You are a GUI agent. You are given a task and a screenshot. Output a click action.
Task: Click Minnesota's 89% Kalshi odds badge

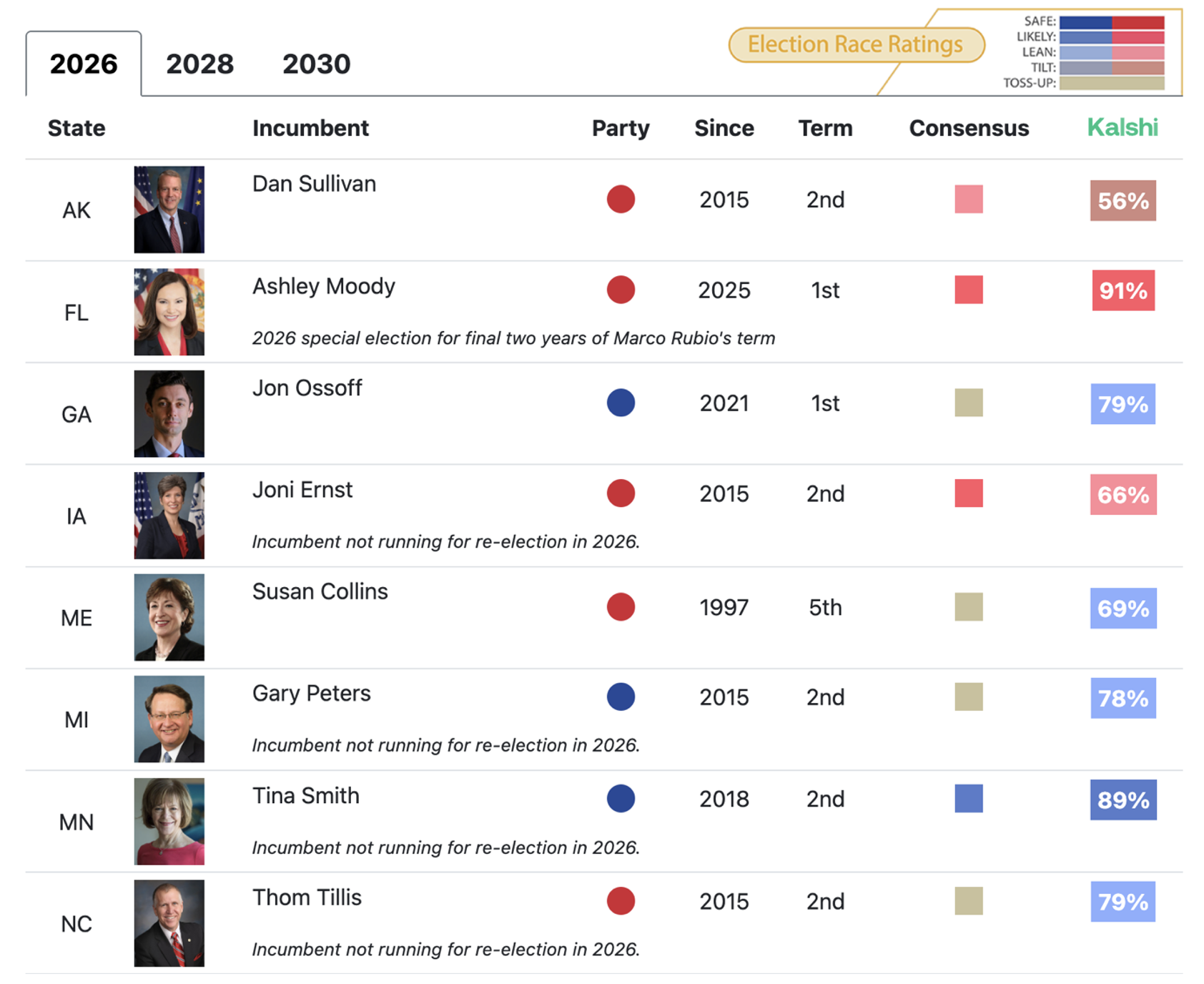pyautogui.click(x=1122, y=799)
